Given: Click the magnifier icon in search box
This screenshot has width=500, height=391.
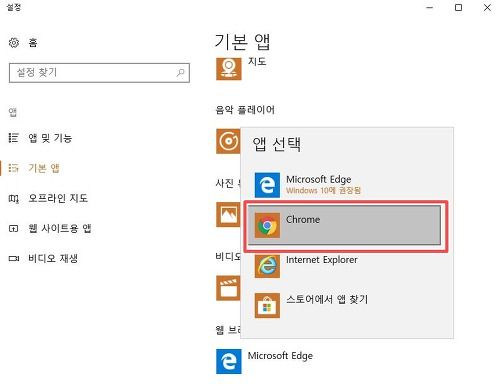Looking at the screenshot, I should [180, 72].
